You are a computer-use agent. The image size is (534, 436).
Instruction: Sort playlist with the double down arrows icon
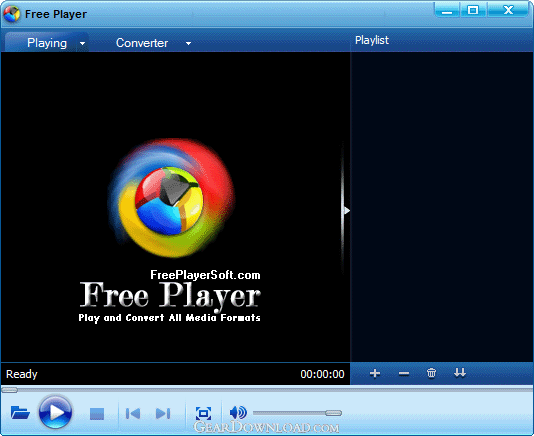tap(460, 373)
